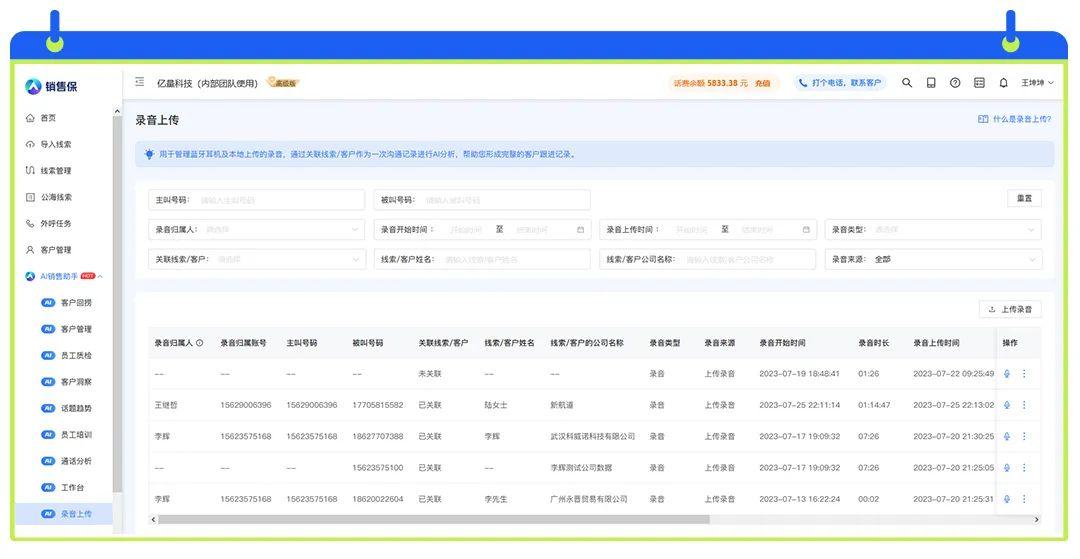Click the 主叫号码 input field
This screenshot has height=559, width=1080.
tap(256, 200)
